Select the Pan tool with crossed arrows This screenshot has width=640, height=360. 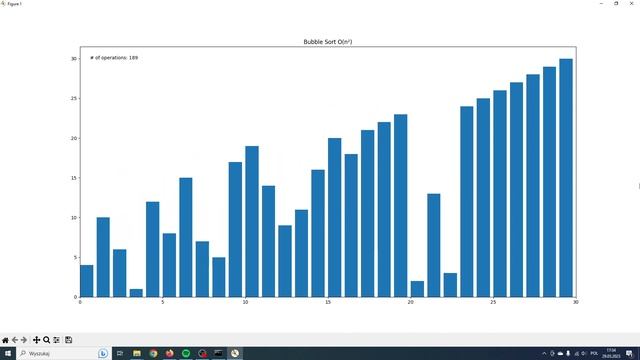[x=36, y=340]
